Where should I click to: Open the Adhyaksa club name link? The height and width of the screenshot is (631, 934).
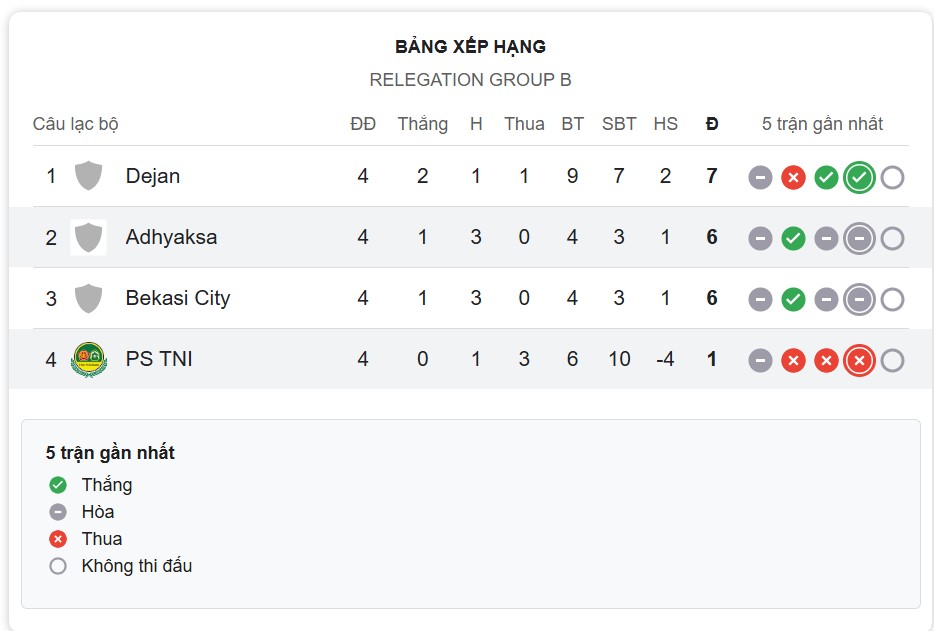[171, 237]
